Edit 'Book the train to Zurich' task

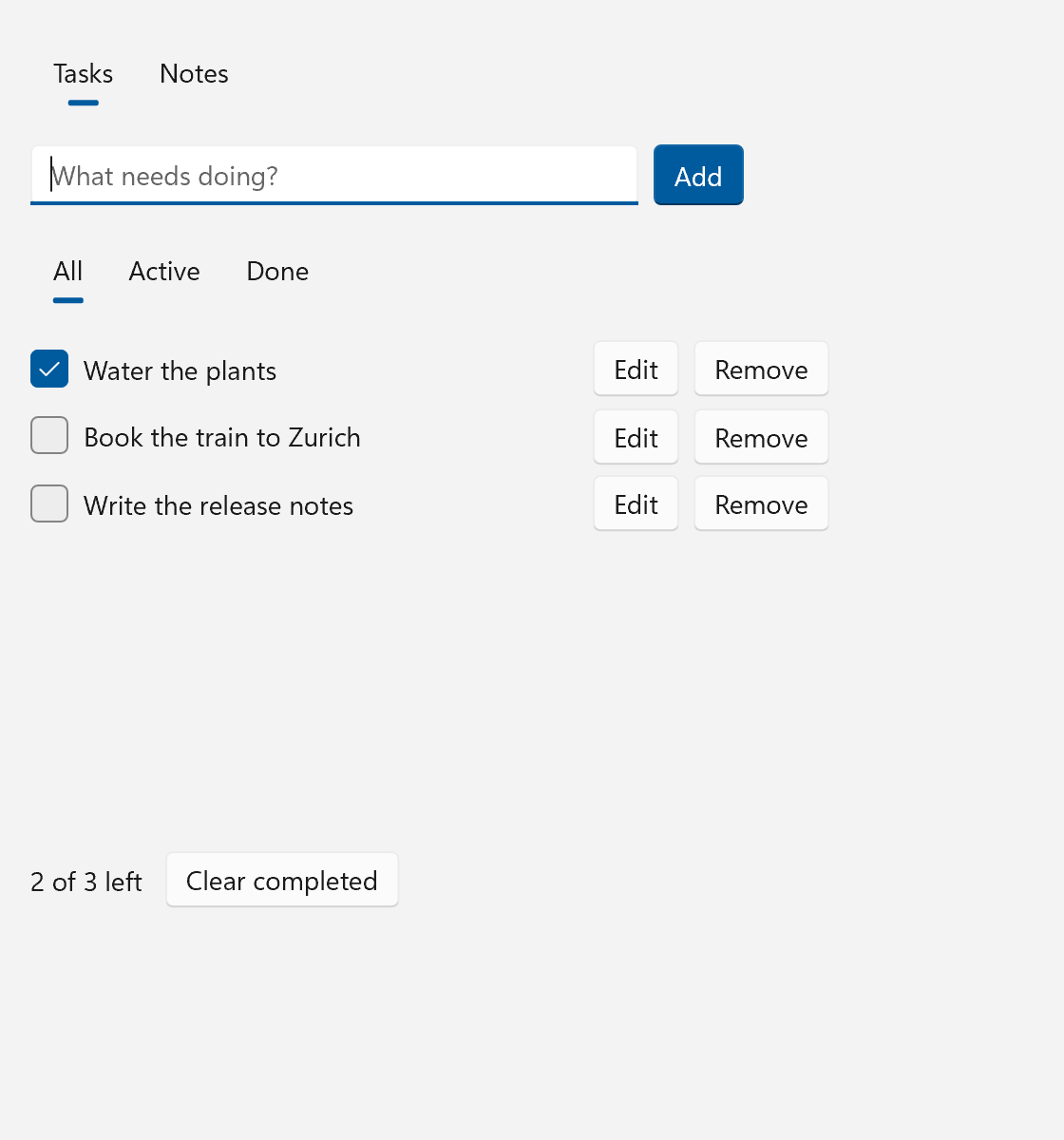[636, 438]
